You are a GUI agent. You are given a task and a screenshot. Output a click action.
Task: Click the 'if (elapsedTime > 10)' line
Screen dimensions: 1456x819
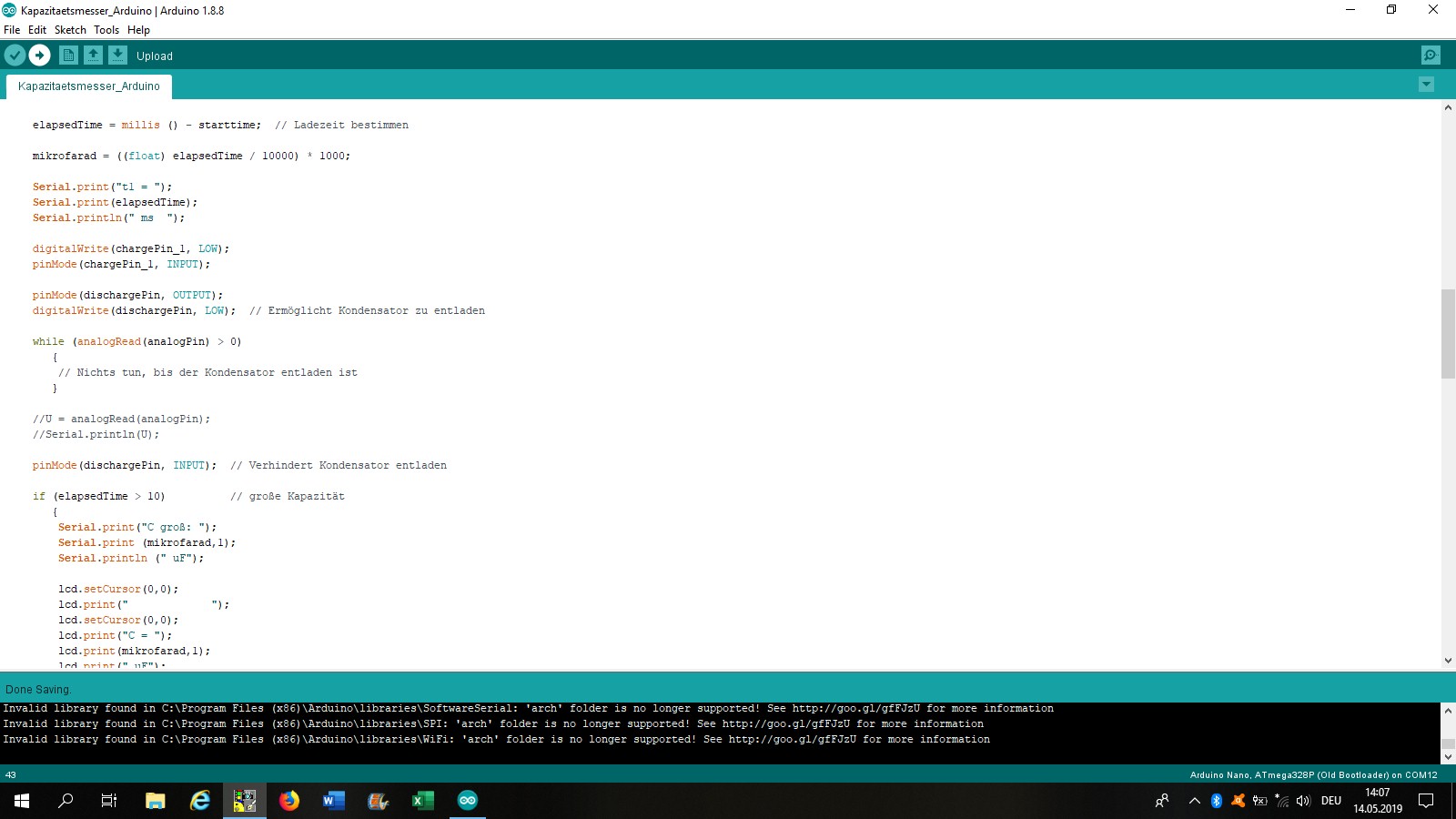[x=99, y=497]
